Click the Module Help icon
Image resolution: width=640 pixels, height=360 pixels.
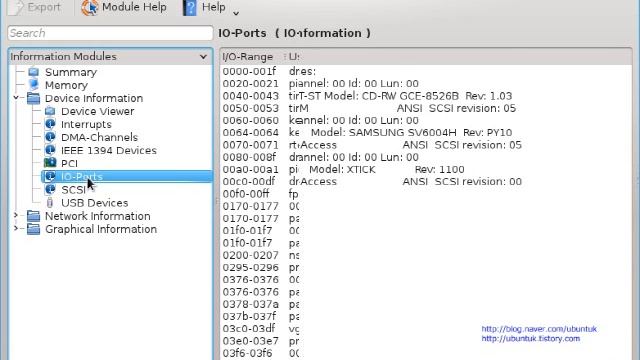point(89,7)
